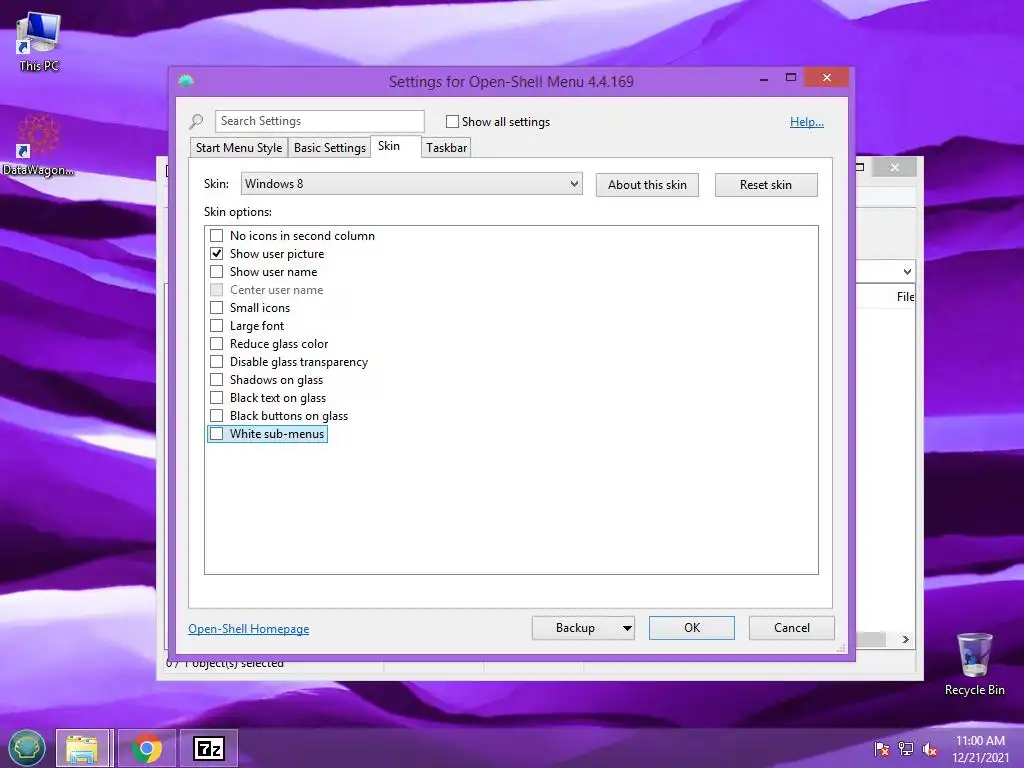Check Black buttons on glass
The image size is (1024, 768).
click(x=217, y=415)
